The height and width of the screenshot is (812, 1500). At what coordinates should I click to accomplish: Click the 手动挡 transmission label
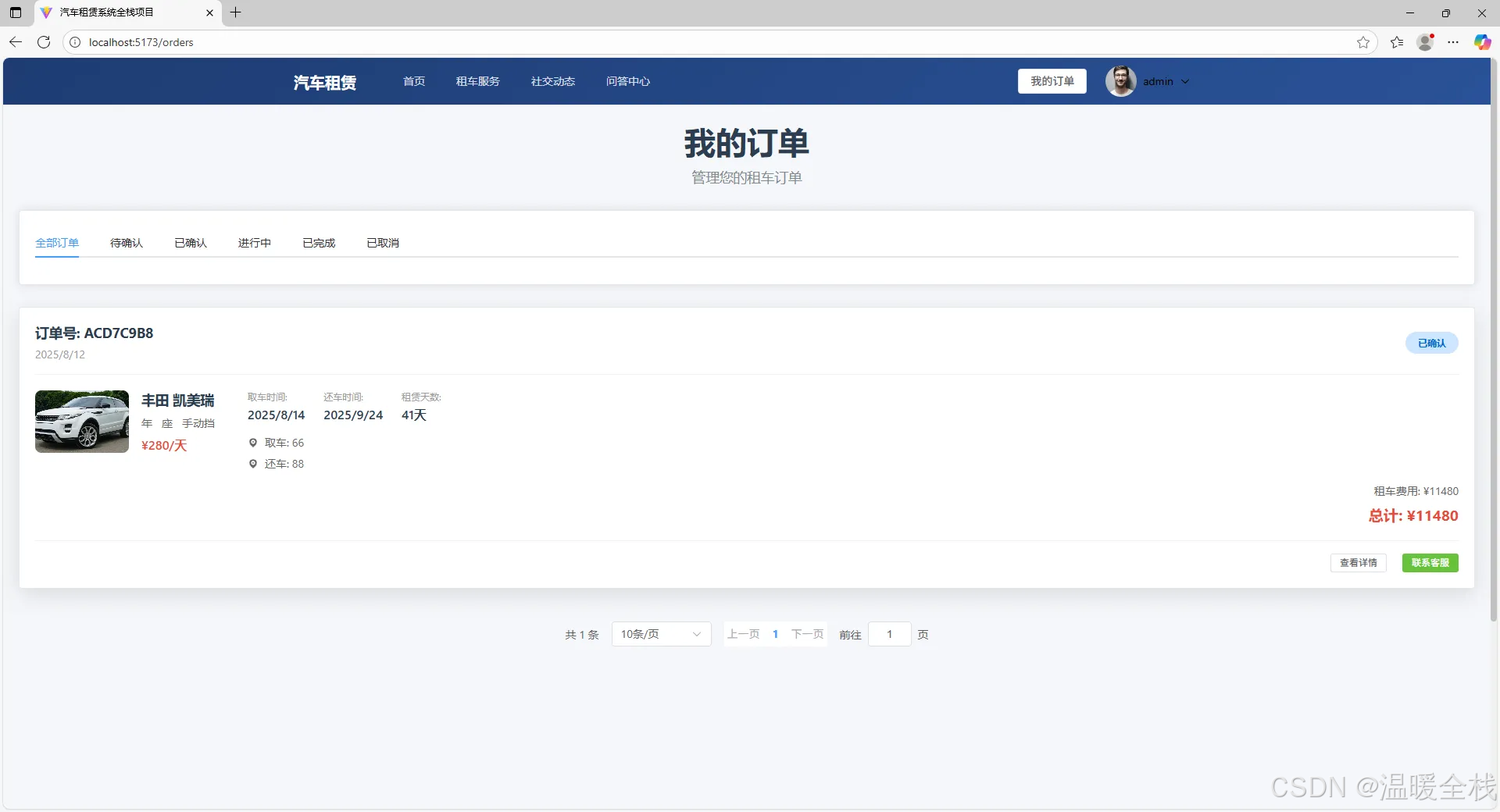pos(198,423)
